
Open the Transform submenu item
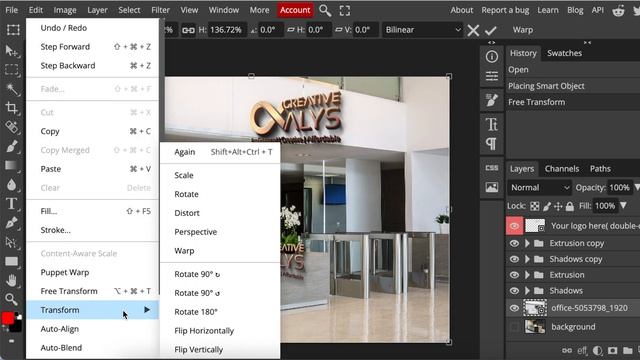tap(93, 310)
